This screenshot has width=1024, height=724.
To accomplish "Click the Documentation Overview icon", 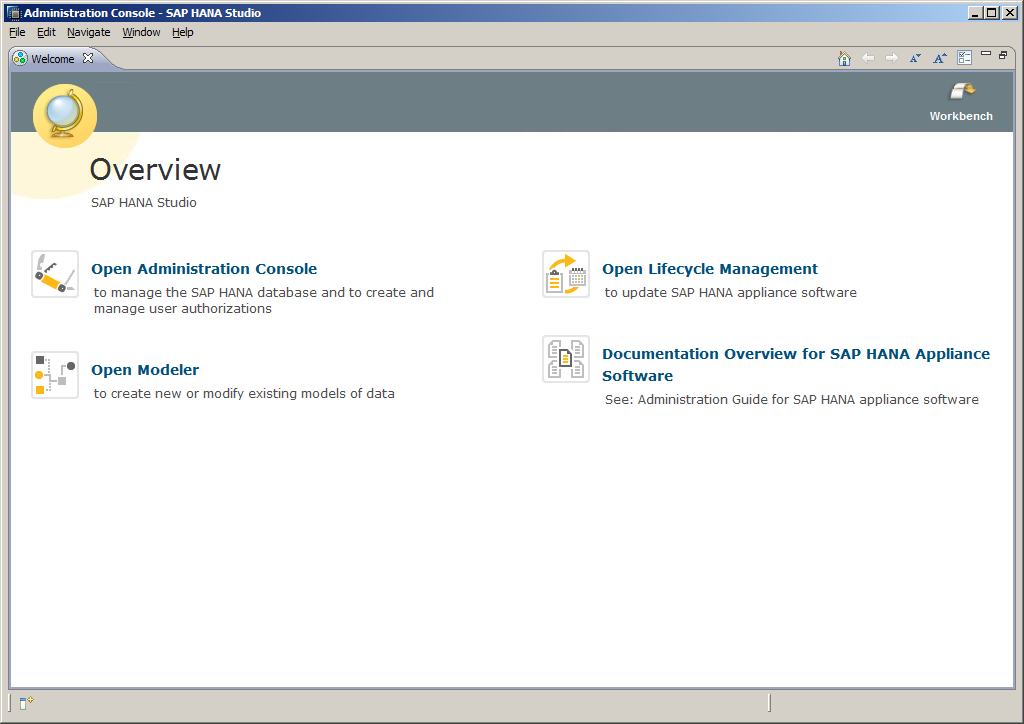I will point(566,359).
